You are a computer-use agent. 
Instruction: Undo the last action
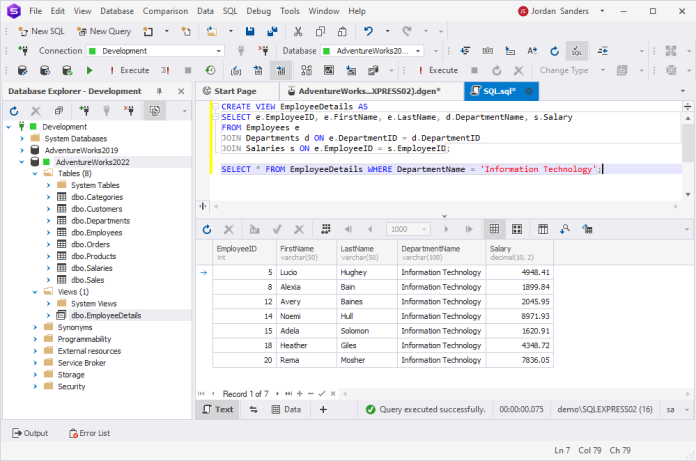pyautogui.click(x=368, y=31)
